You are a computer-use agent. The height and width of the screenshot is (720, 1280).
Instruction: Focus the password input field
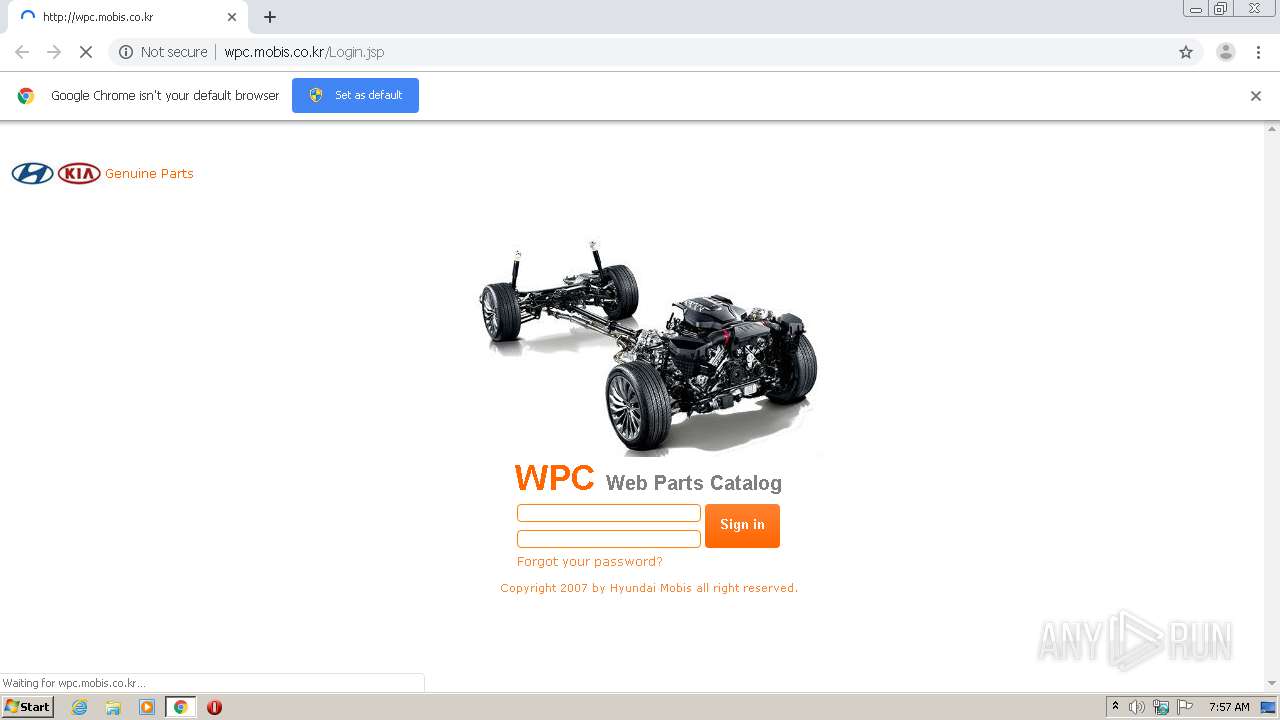coord(608,539)
